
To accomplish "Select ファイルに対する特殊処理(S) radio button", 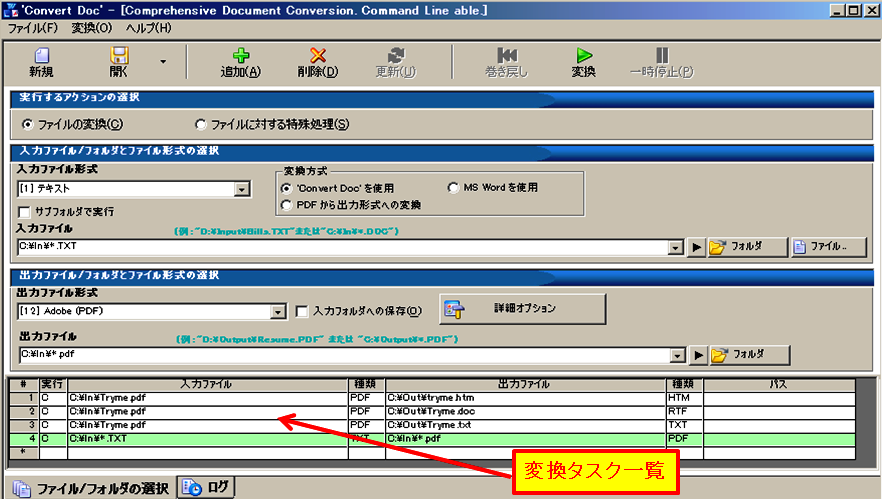I will click(x=200, y=124).
